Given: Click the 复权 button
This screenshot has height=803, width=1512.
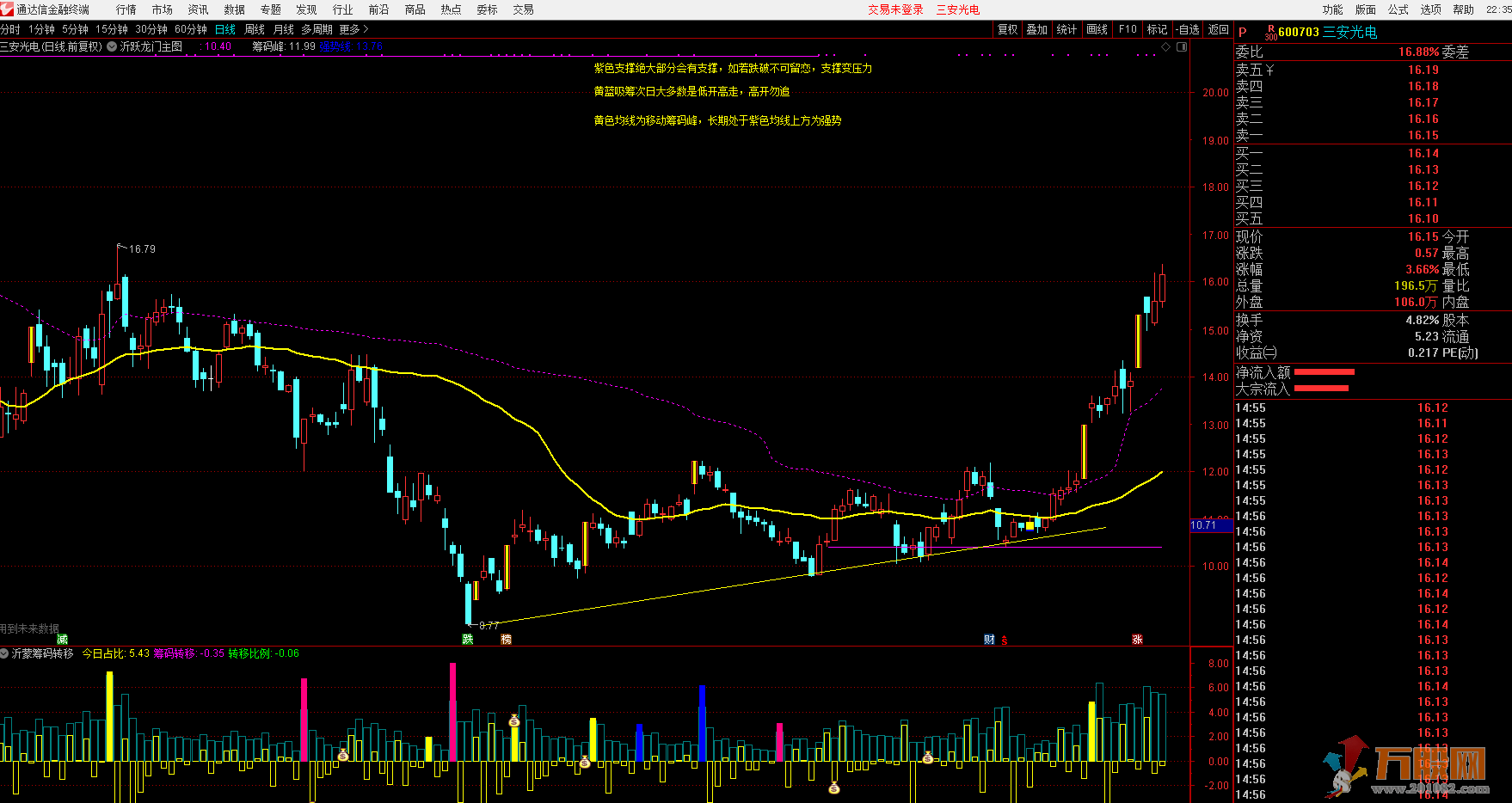Looking at the screenshot, I should [1007, 29].
